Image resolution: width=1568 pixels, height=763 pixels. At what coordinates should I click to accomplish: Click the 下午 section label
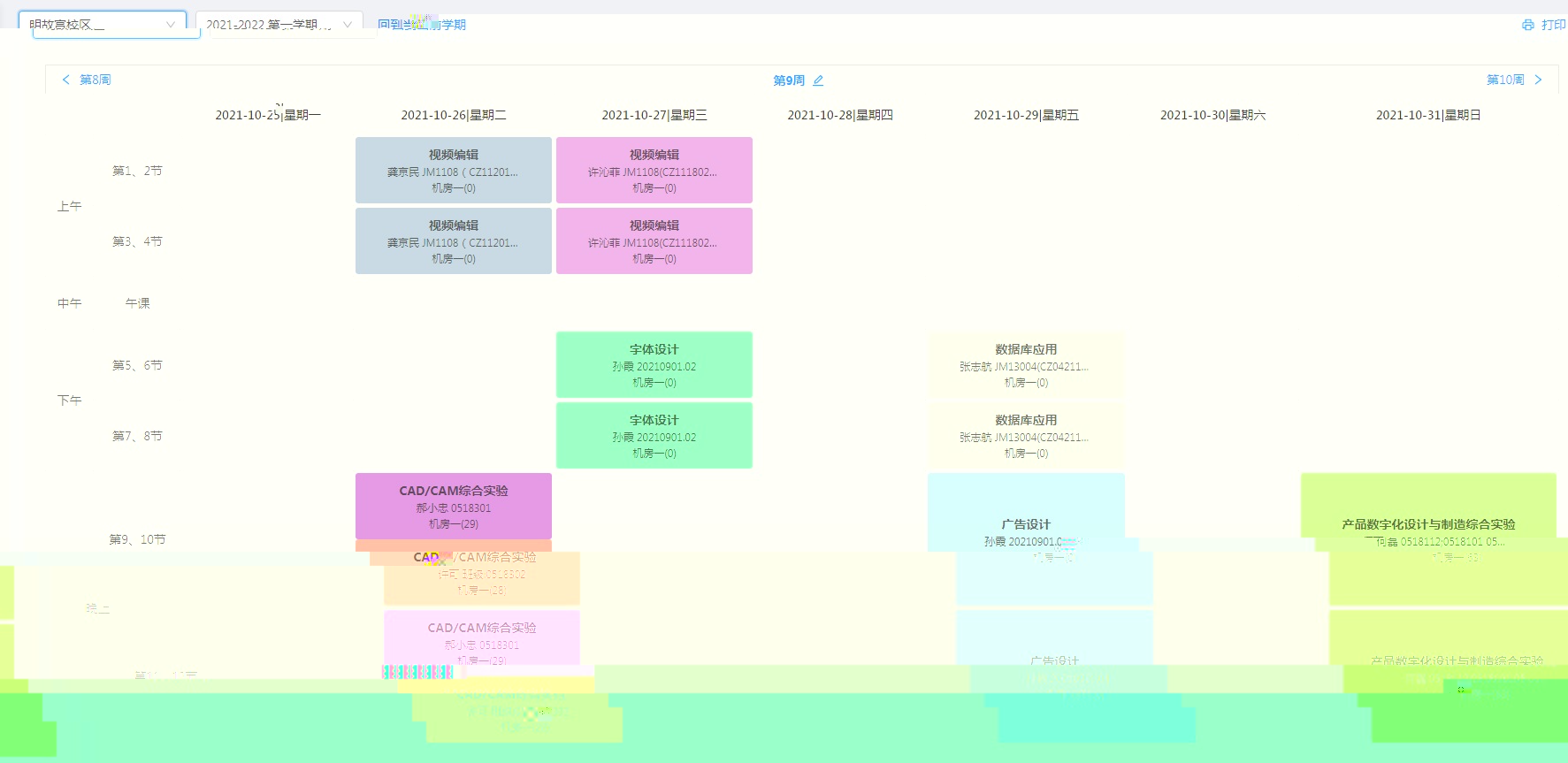70,401
